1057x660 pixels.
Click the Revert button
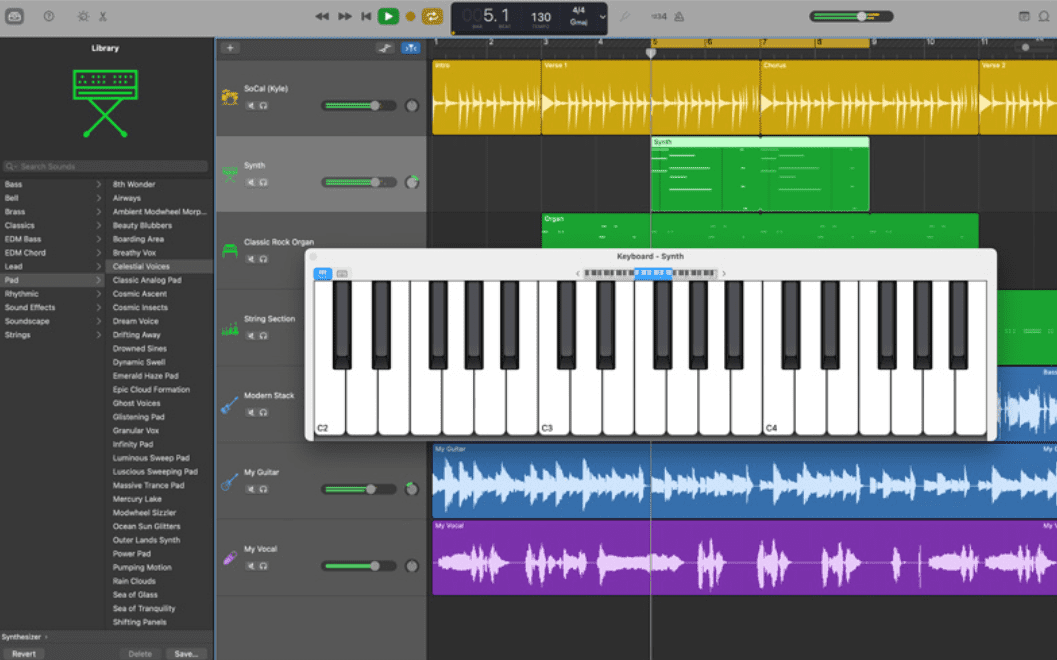(24, 653)
